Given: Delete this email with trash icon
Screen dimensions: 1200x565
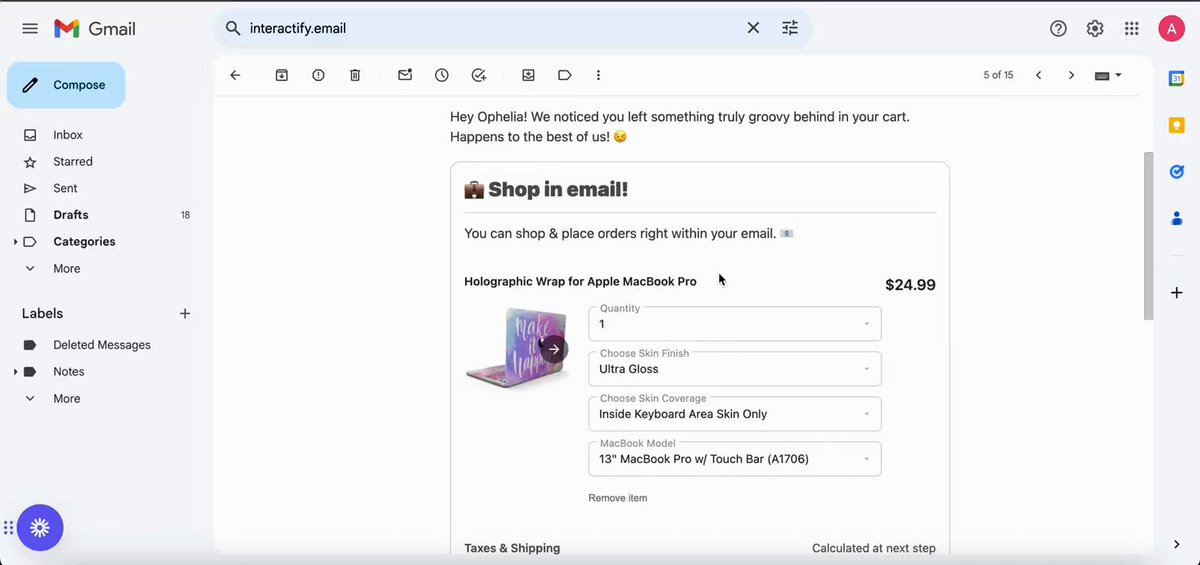Looking at the screenshot, I should click(x=355, y=75).
